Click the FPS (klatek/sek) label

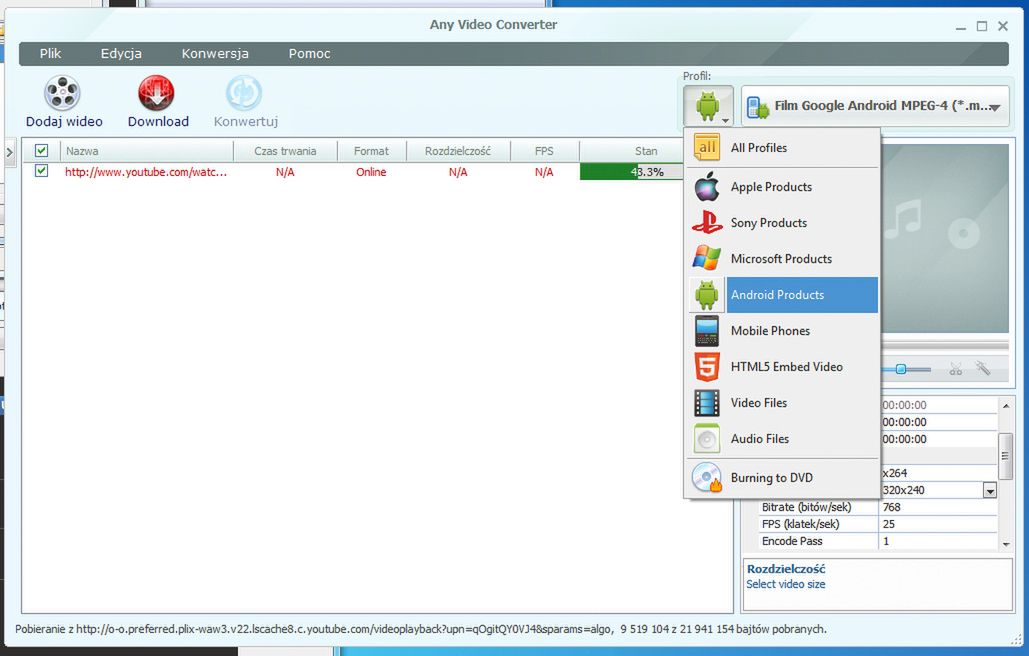tap(801, 524)
